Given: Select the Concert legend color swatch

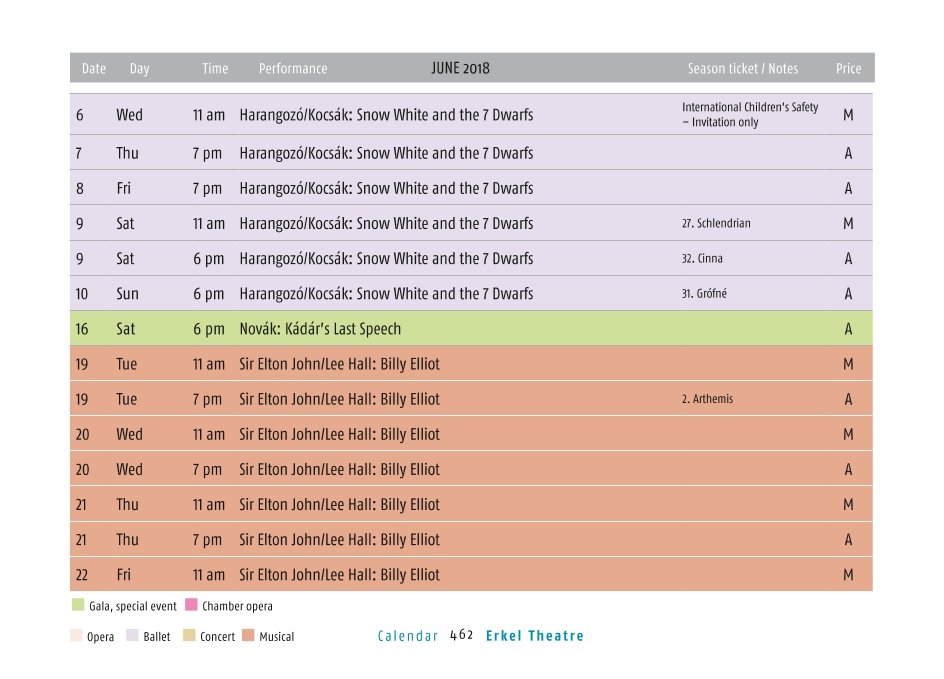Looking at the screenshot, I should point(189,636).
